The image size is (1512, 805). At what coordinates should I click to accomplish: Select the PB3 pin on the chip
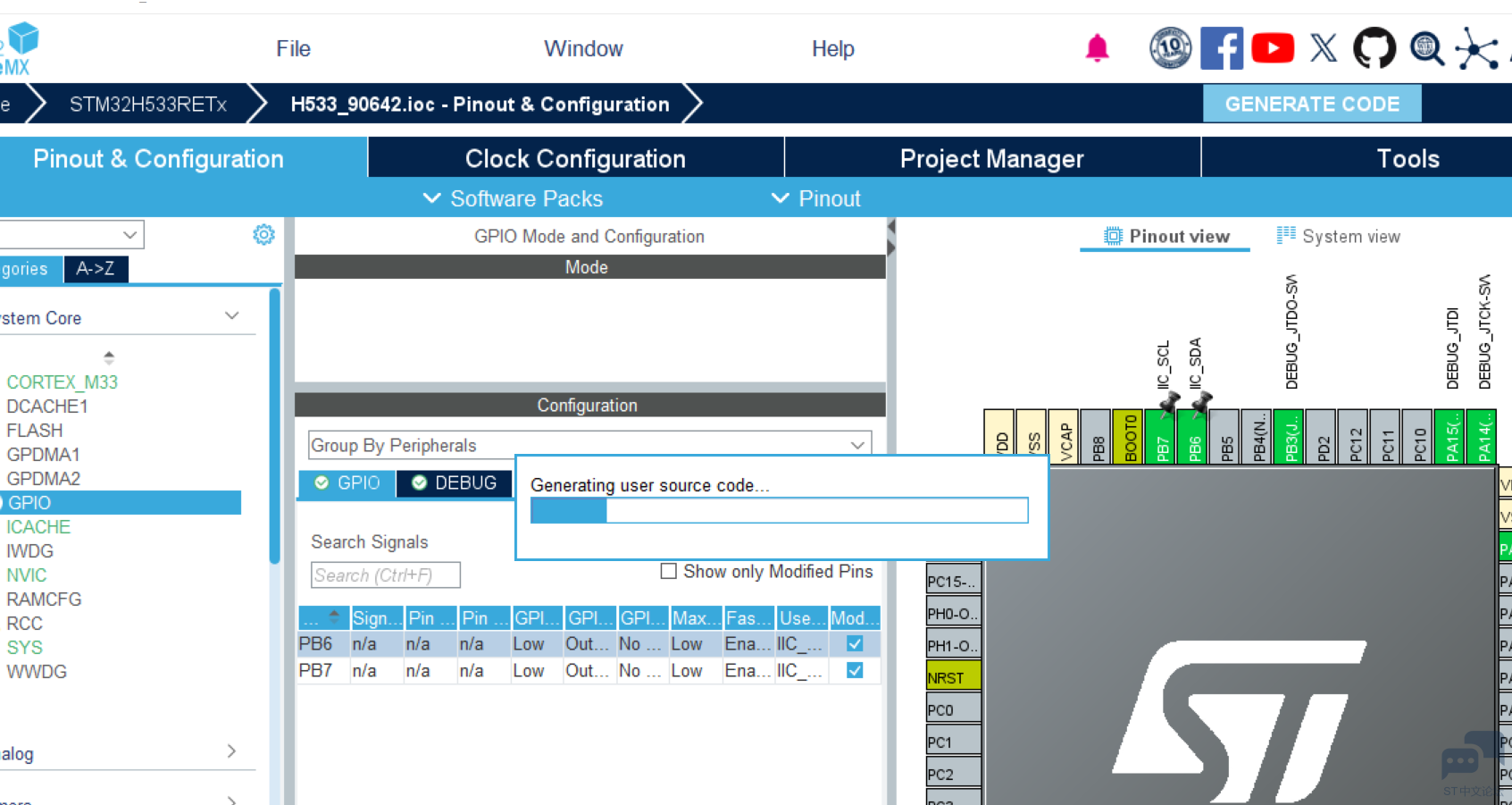tap(1291, 437)
